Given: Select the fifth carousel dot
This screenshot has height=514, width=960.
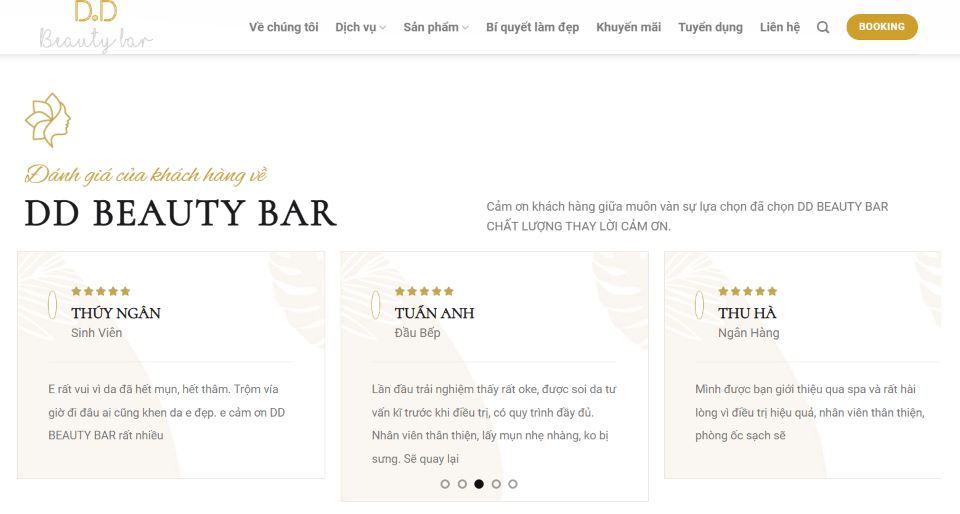Looking at the screenshot, I should (x=513, y=484).
